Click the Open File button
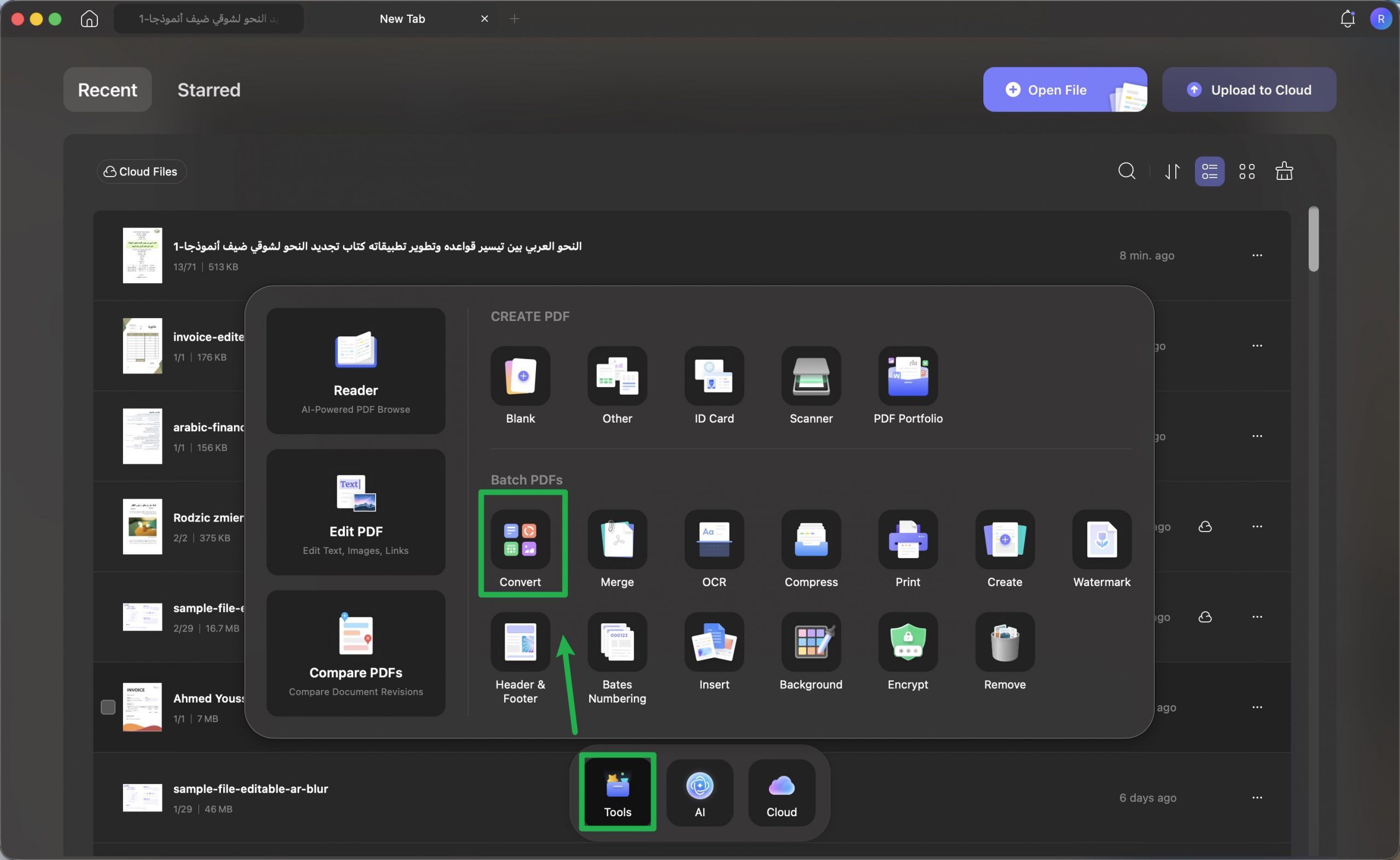The width and height of the screenshot is (1400, 860). 1065,90
